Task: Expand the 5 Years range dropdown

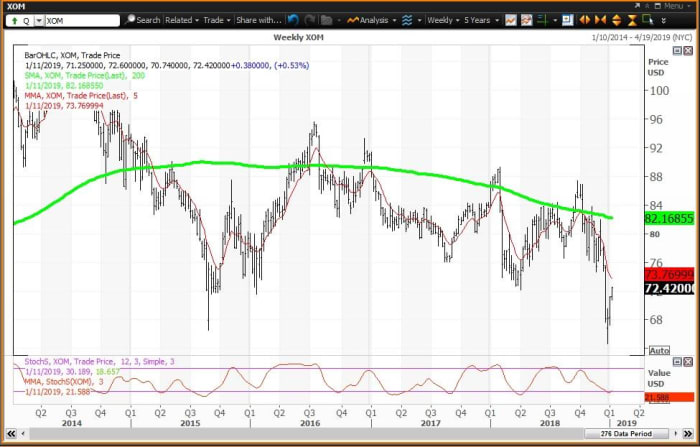Action: coord(482,19)
